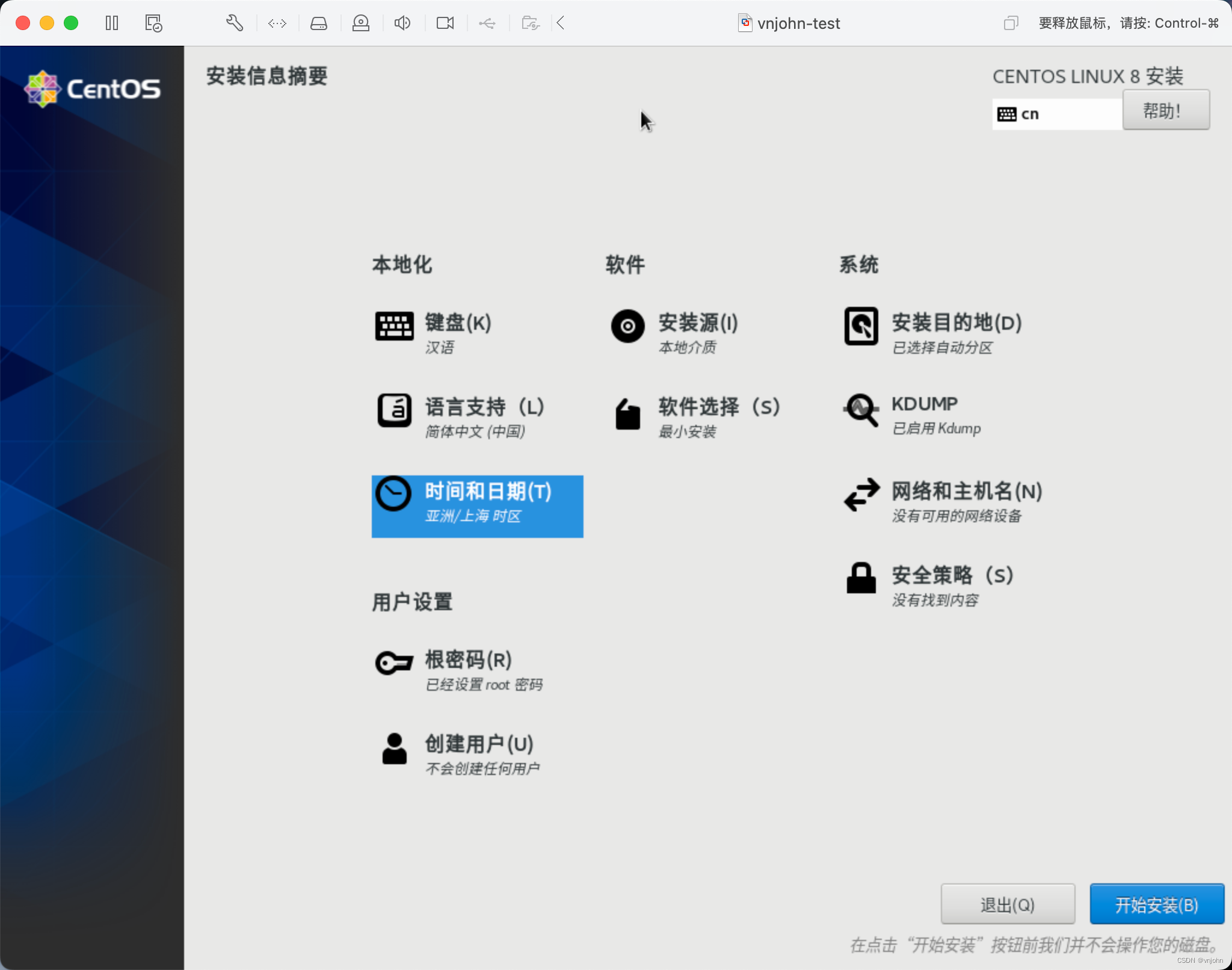The width and height of the screenshot is (1232, 970).
Task: Click the camera icon in toolbar
Action: pyautogui.click(x=445, y=23)
